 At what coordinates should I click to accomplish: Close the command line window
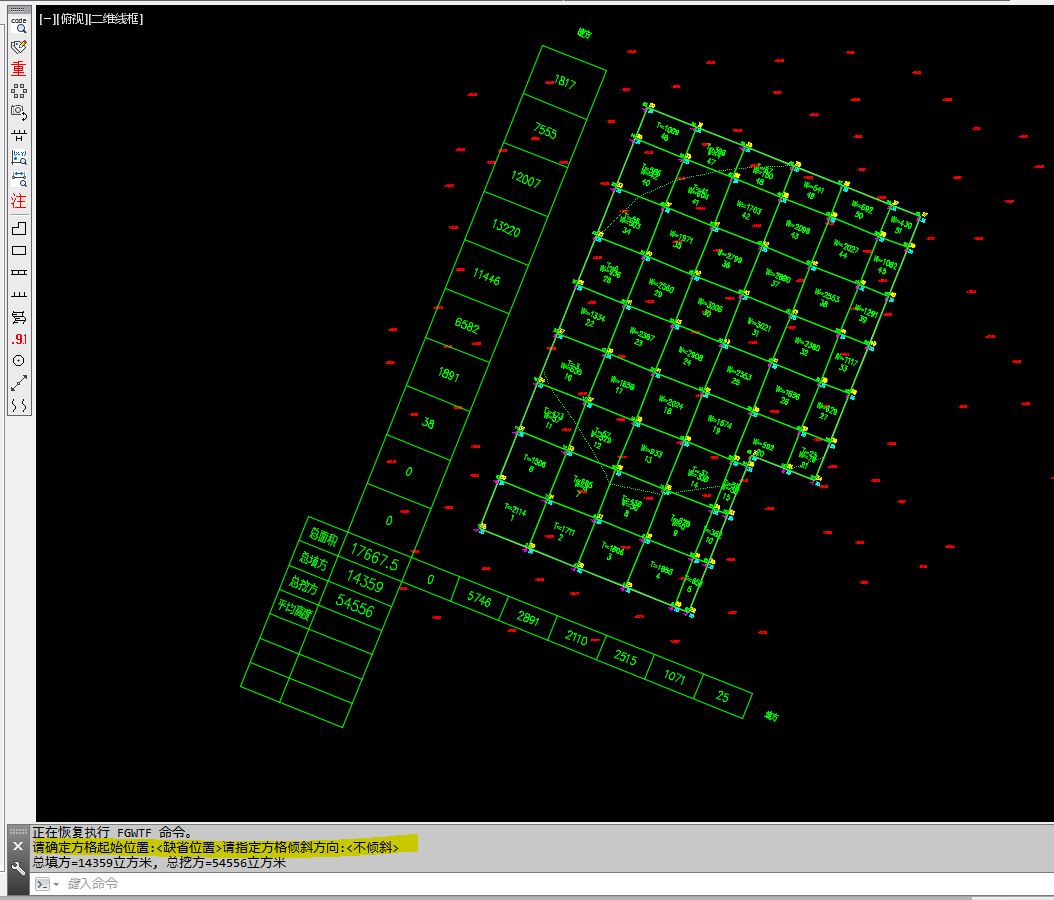[18, 846]
